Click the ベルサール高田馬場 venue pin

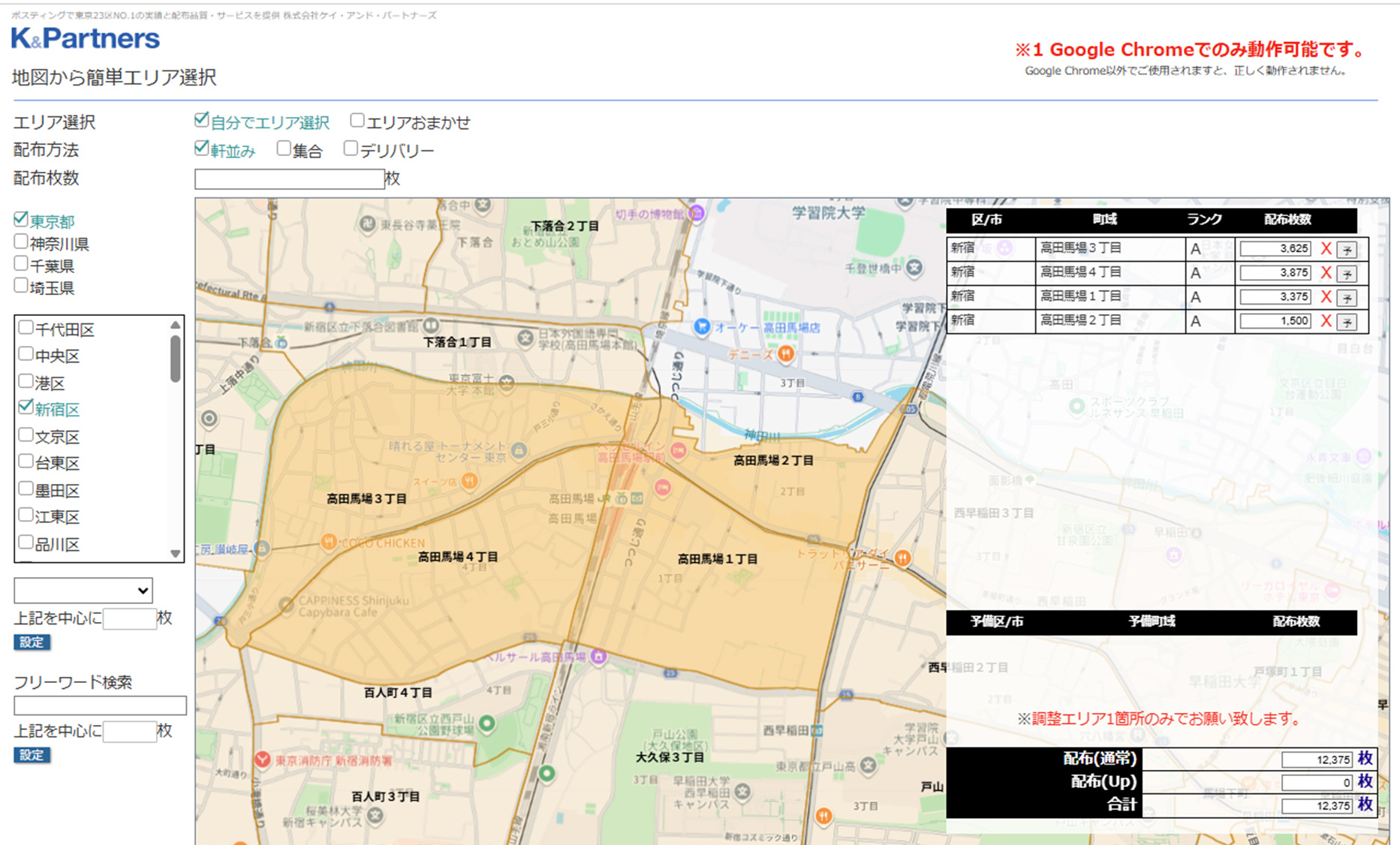pyautogui.click(x=598, y=657)
